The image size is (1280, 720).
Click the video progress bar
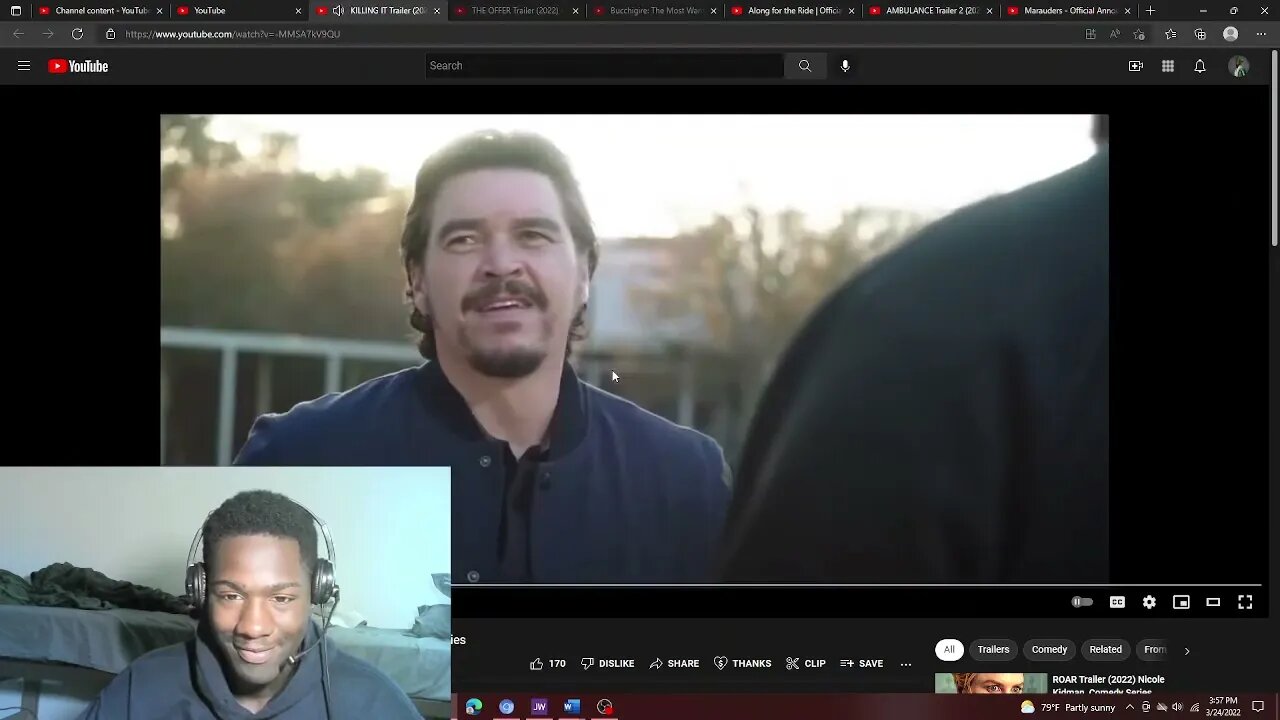click(x=855, y=585)
